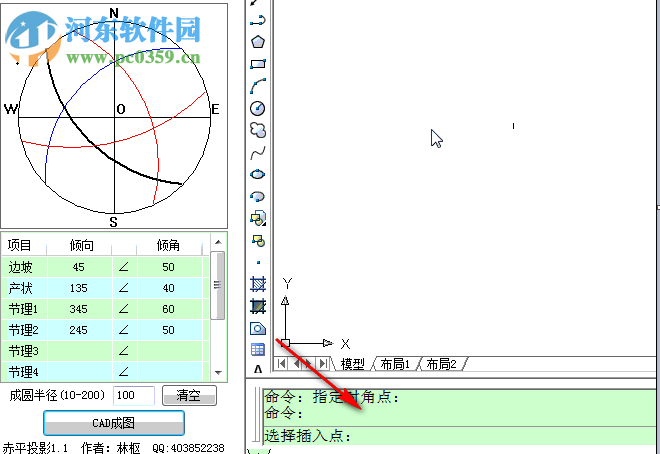The height and width of the screenshot is (454, 660).
Task: Click the stereonet projection diagram
Action: coord(114,117)
